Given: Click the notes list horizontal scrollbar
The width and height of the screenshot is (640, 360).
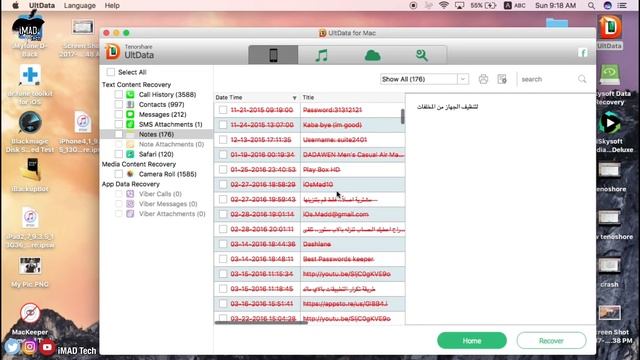Looking at the screenshot, I should (x=261, y=323).
